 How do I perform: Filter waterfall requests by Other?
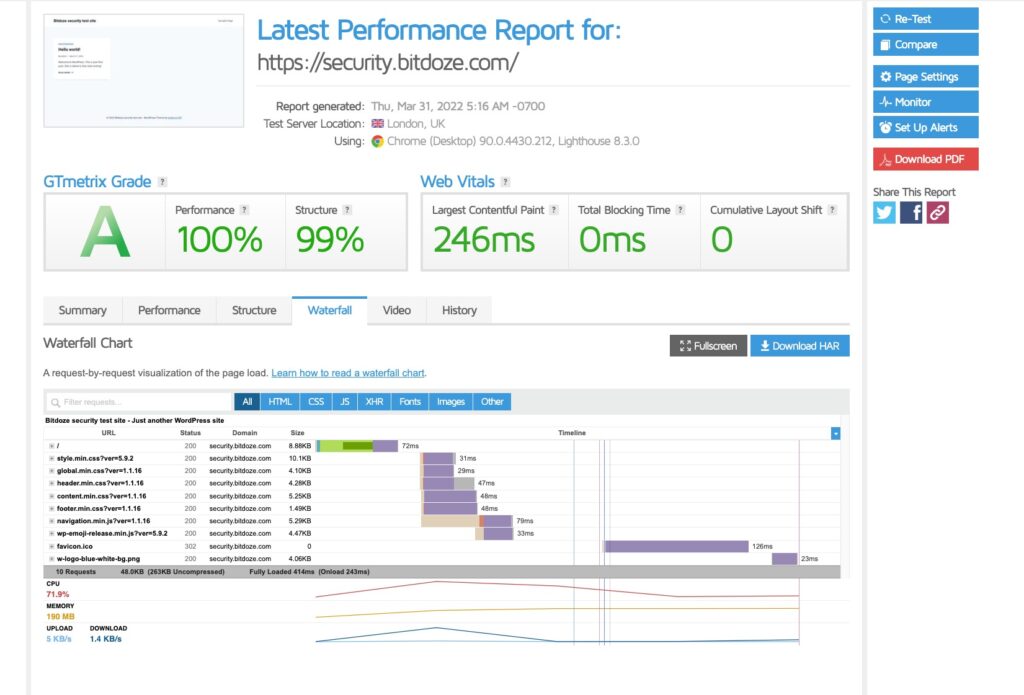[x=492, y=402]
